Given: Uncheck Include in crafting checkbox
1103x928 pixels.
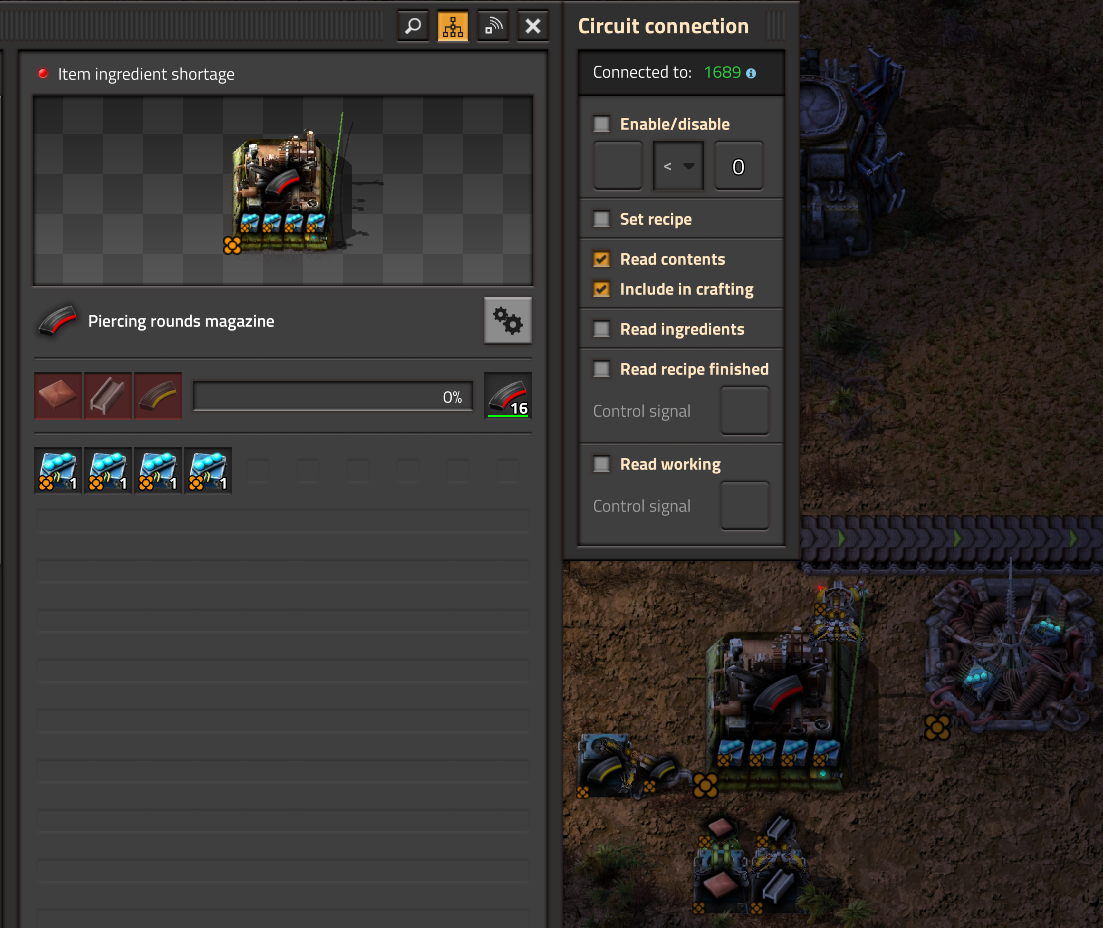Looking at the screenshot, I should 601,289.
